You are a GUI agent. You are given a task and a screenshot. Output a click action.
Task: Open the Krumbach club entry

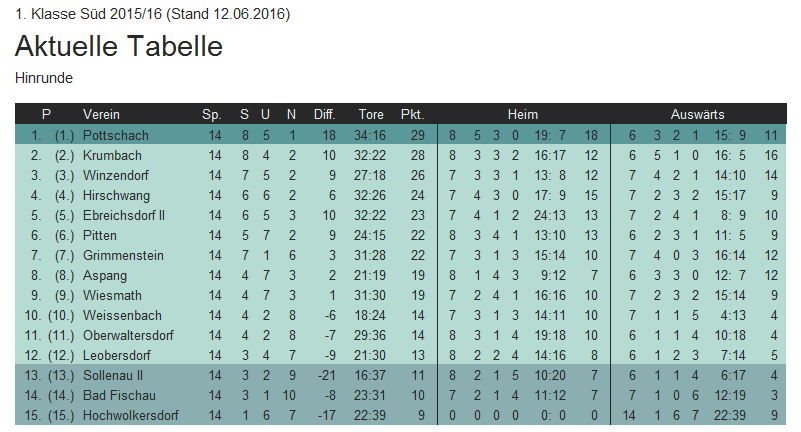(x=112, y=155)
